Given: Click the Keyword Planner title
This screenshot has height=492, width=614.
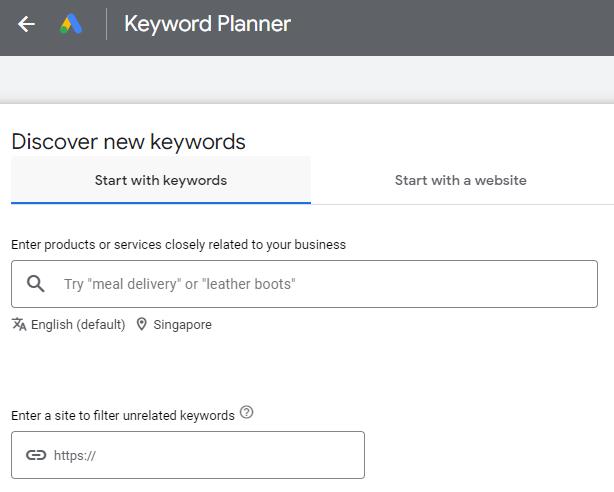Looking at the screenshot, I should click(207, 24).
